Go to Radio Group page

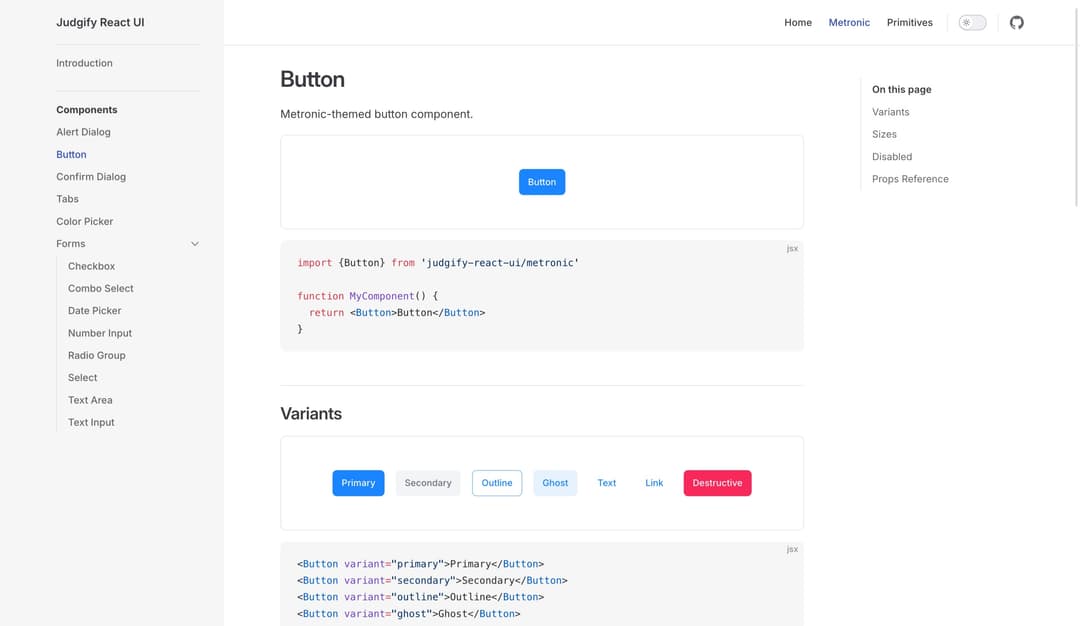tap(96, 355)
